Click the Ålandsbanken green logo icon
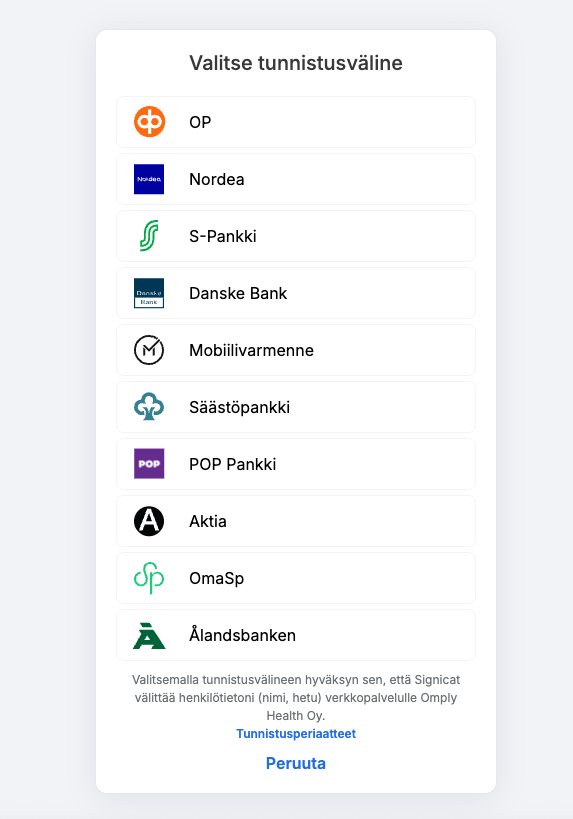The width and height of the screenshot is (573, 819). 149,636
